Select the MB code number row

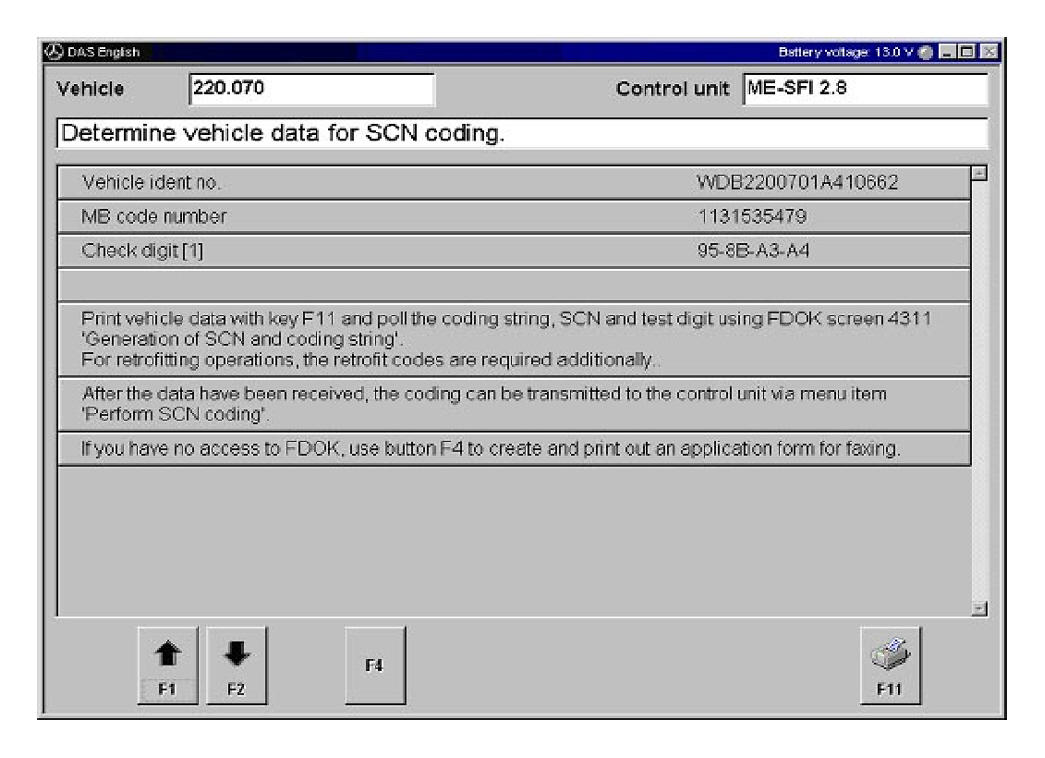click(x=513, y=217)
